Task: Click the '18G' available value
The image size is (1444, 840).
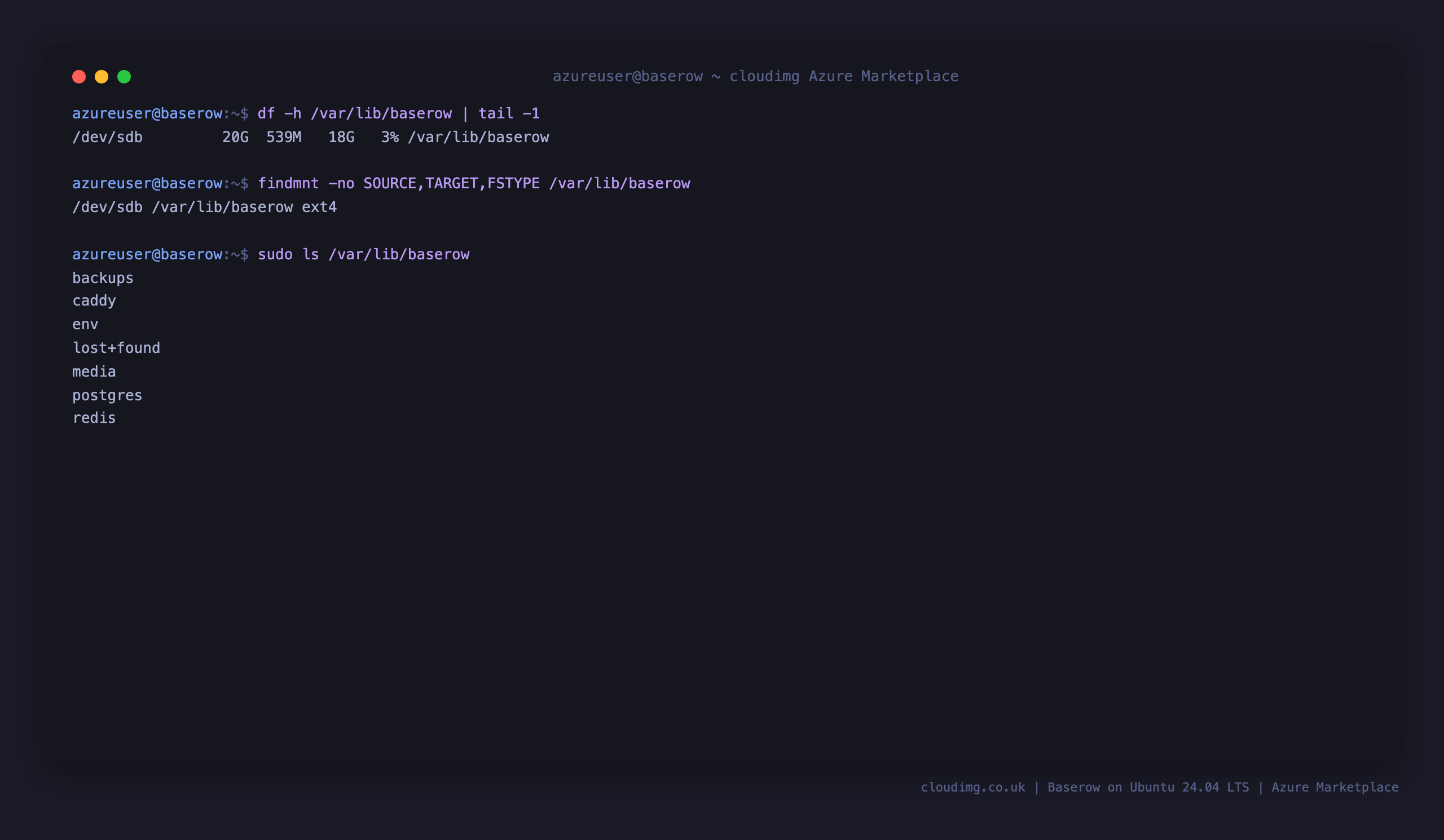Action: (341, 138)
